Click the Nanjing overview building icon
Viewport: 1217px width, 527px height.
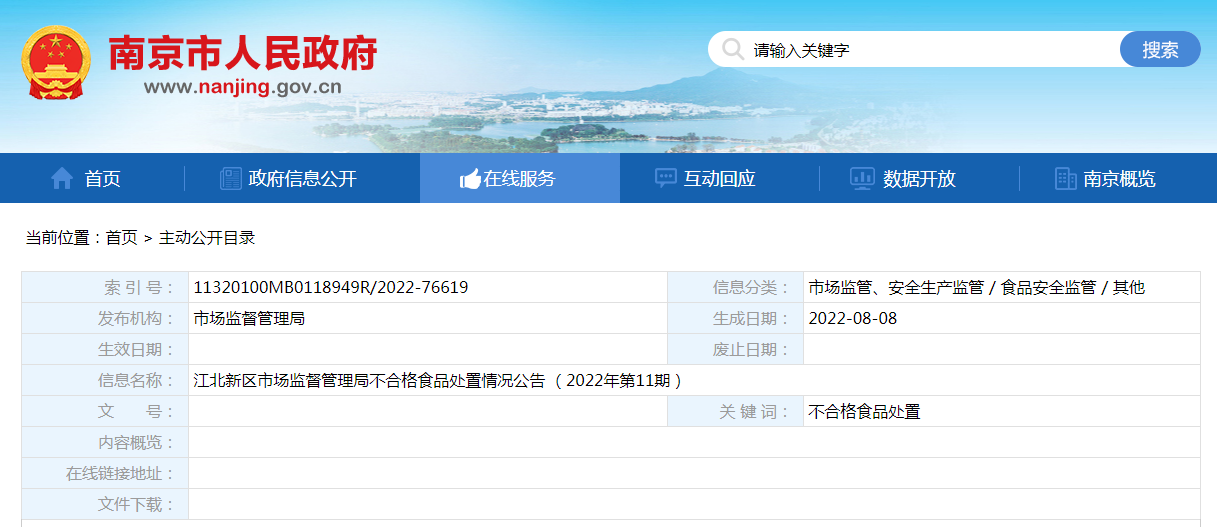(x=1066, y=179)
